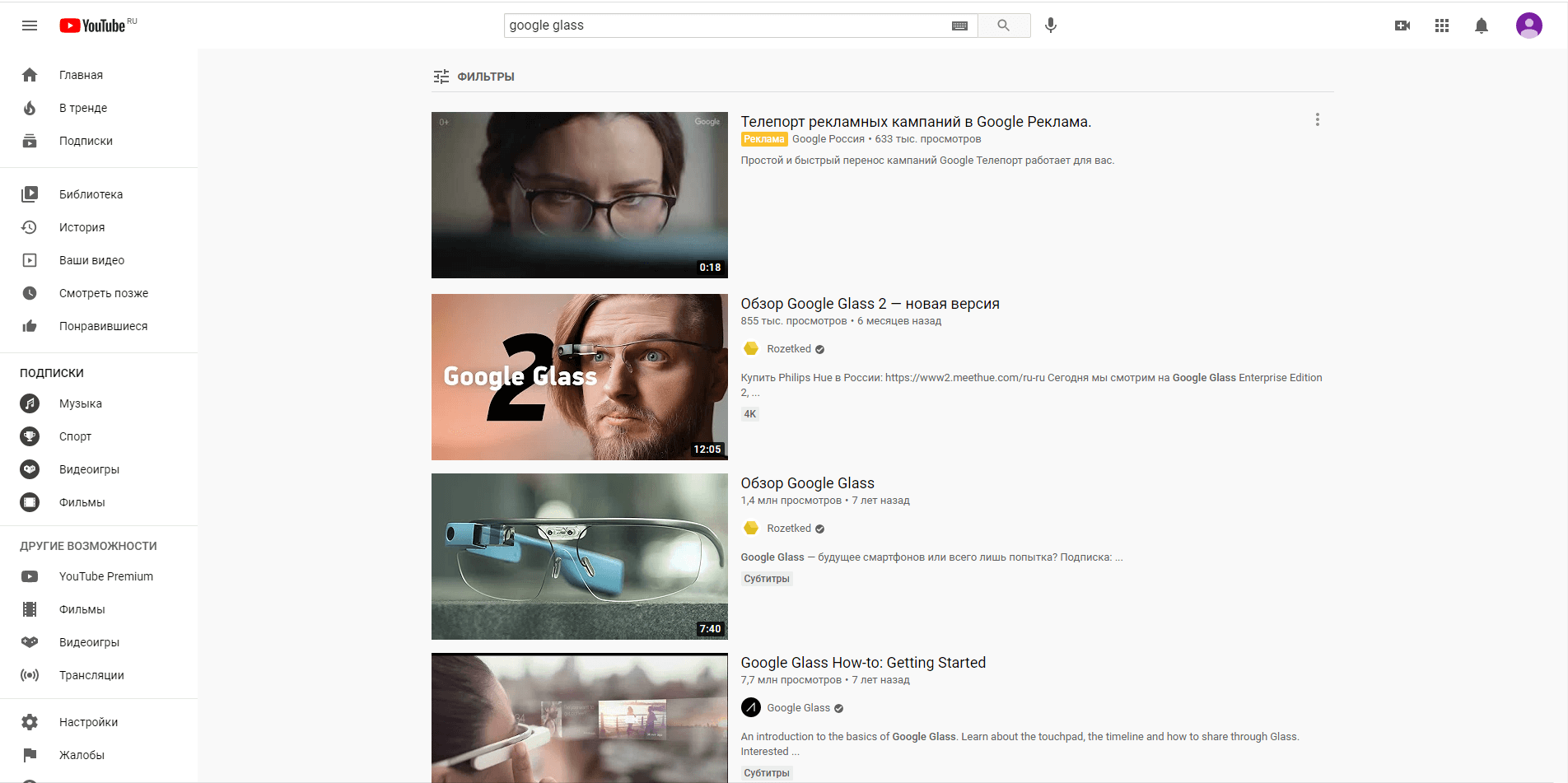Start voice search with microphone icon
Image resolution: width=1568 pixels, height=783 pixels.
(x=1051, y=26)
